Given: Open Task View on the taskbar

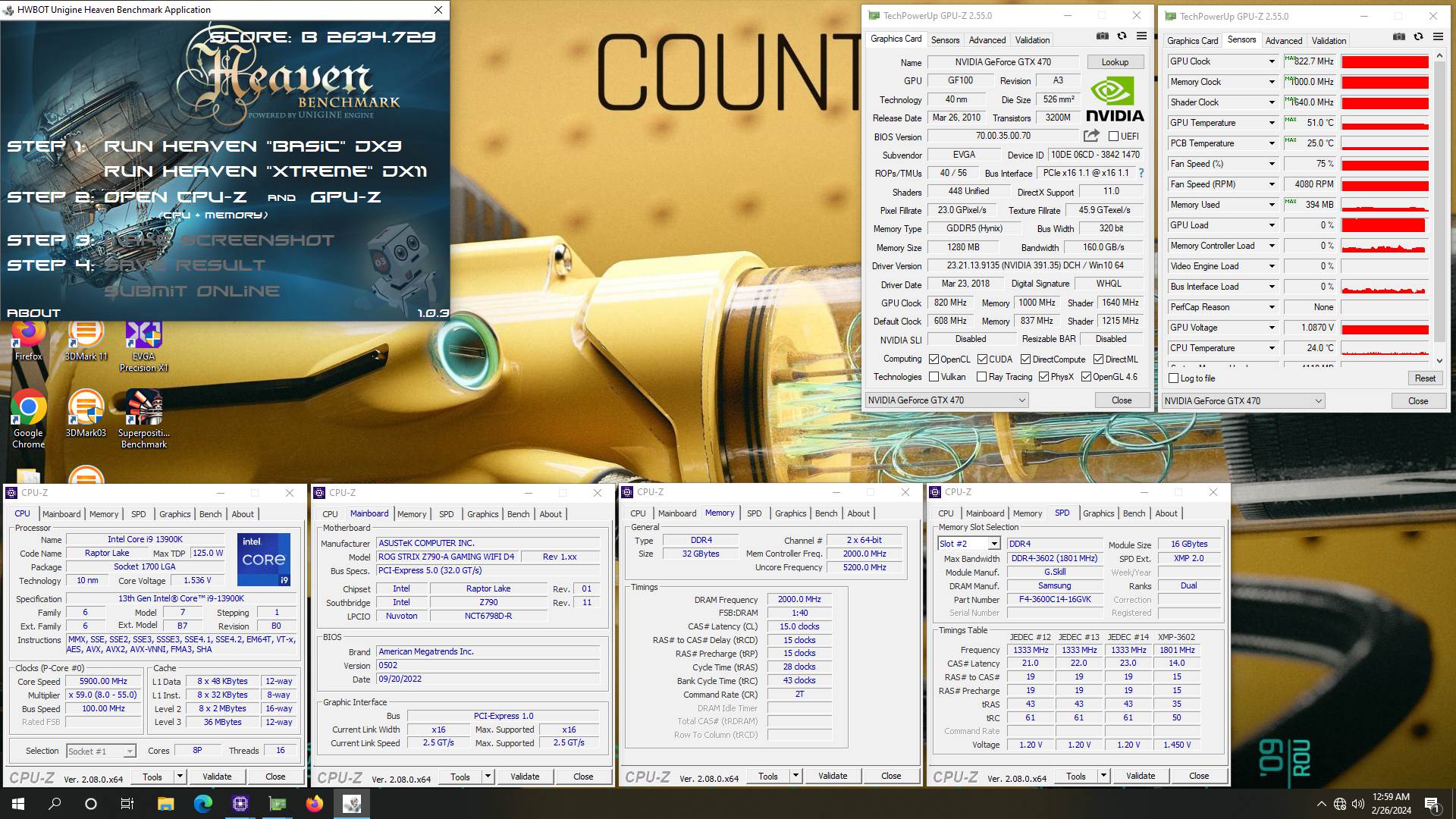Looking at the screenshot, I should click(127, 804).
